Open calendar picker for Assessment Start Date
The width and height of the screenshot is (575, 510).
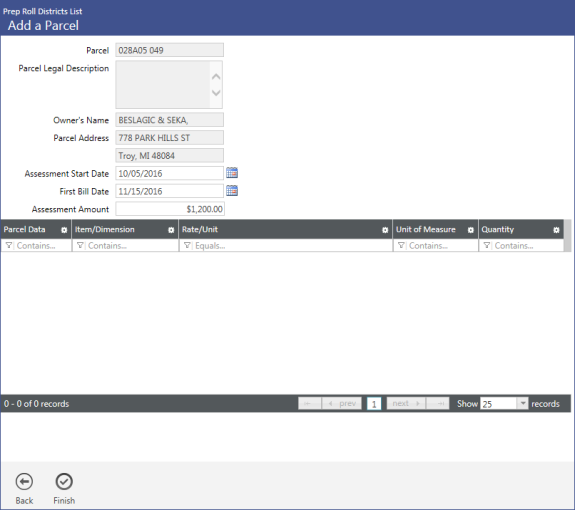[x=232, y=173]
